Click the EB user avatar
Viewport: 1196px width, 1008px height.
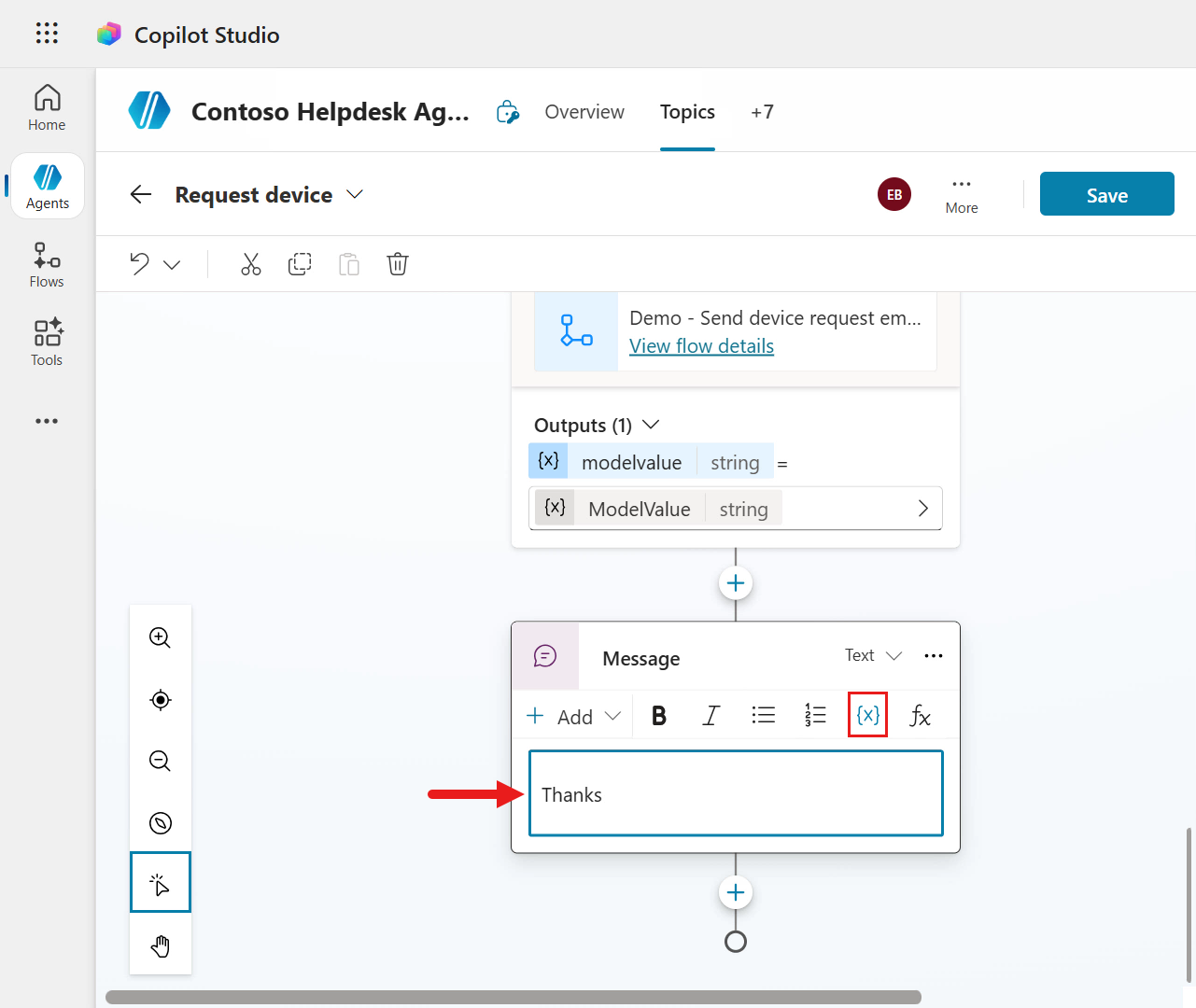point(894,194)
